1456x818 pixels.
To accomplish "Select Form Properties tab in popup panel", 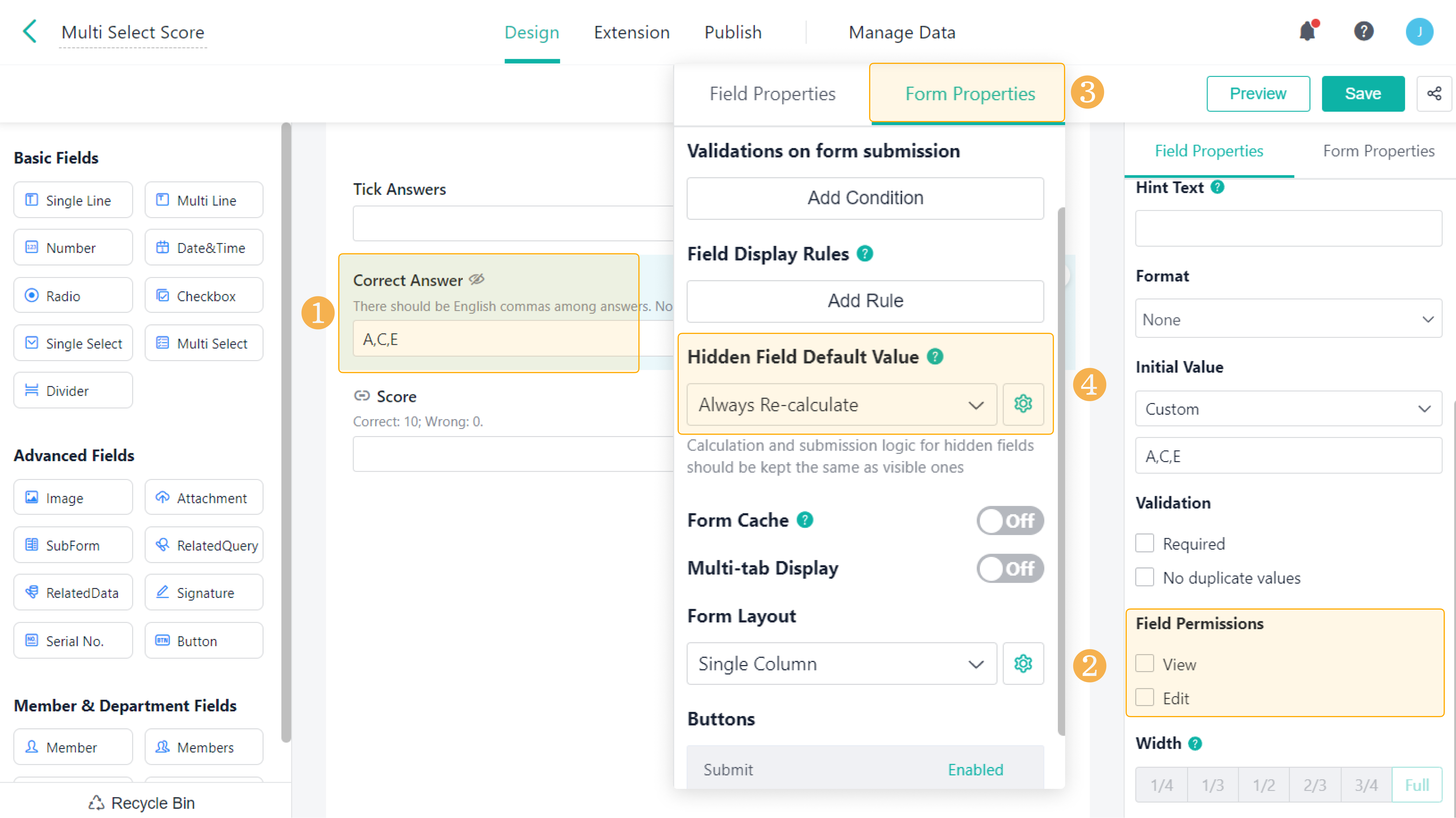I will [x=969, y=94].
